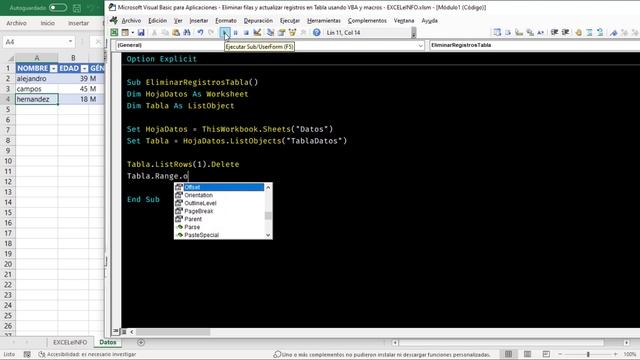Open the Archivo tab in Excel ribbon
The height and width of the screenshot is (360, 640).
point(16,23)
